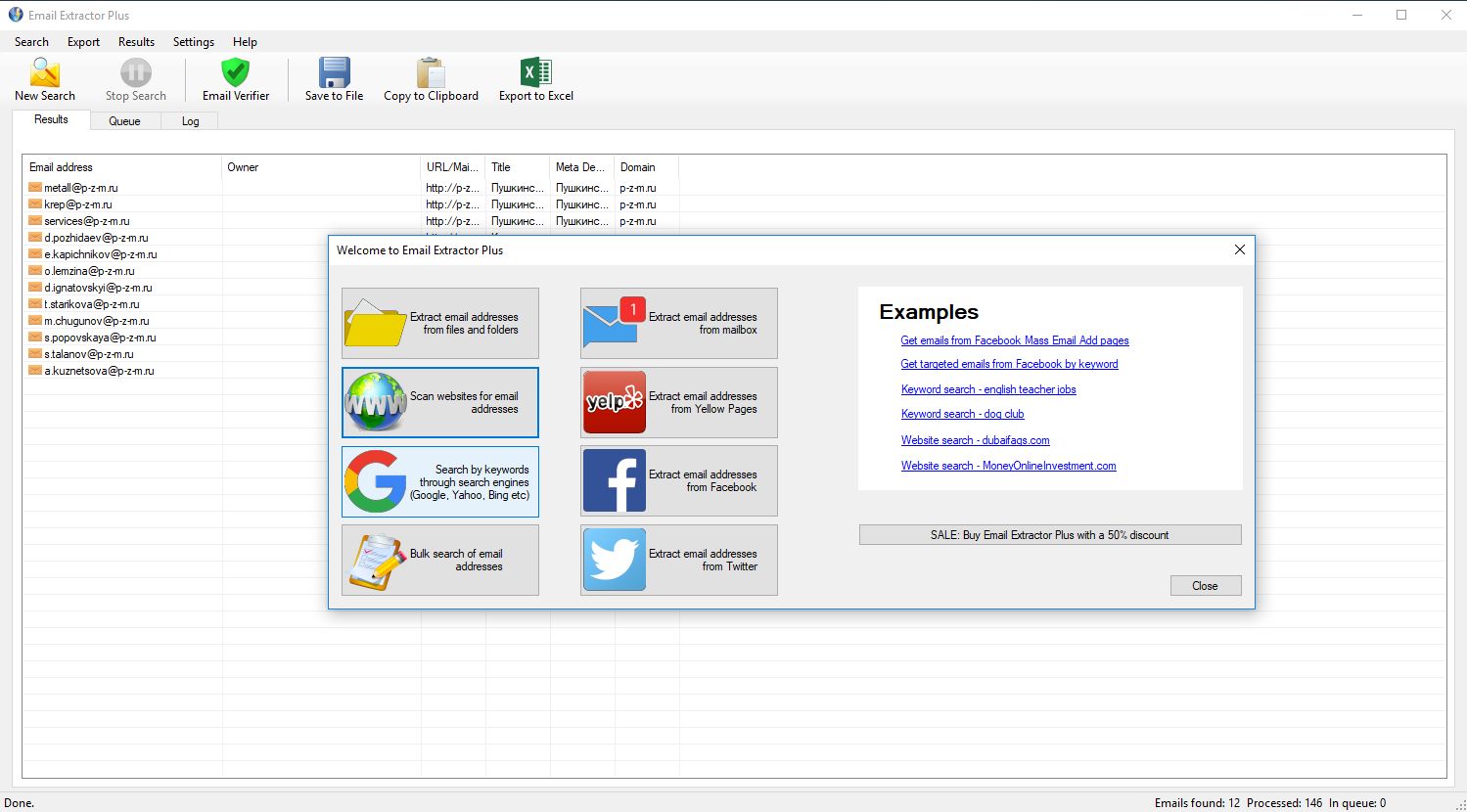The image size is (1467, 812).
Task: Dismiss welcome dialog with X button
Action: [1240, 249]
